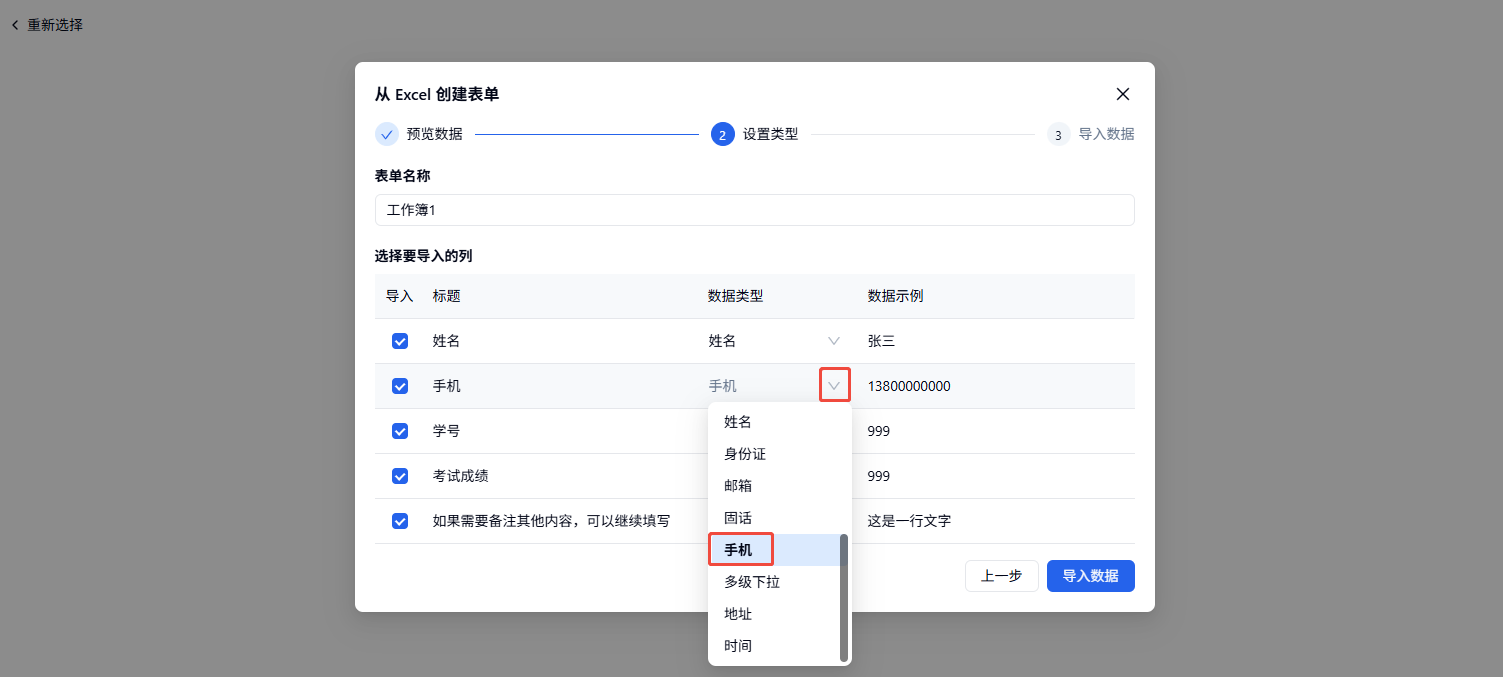1503x677 pixels.
Task: Select 身份证 from the type list
Action: tap(745, 454)
